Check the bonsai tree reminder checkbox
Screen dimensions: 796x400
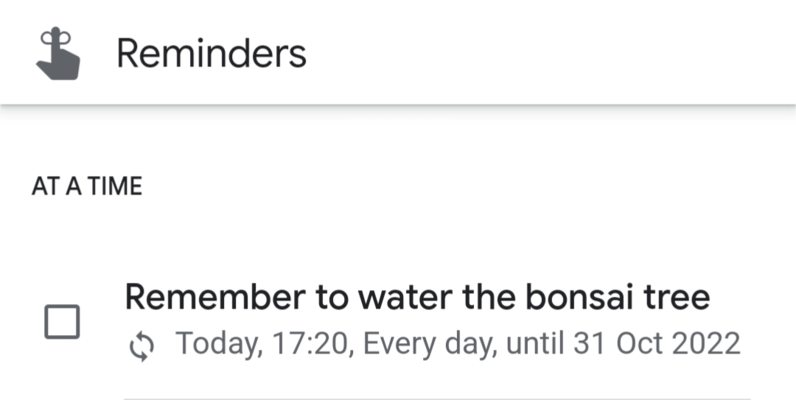62,322
